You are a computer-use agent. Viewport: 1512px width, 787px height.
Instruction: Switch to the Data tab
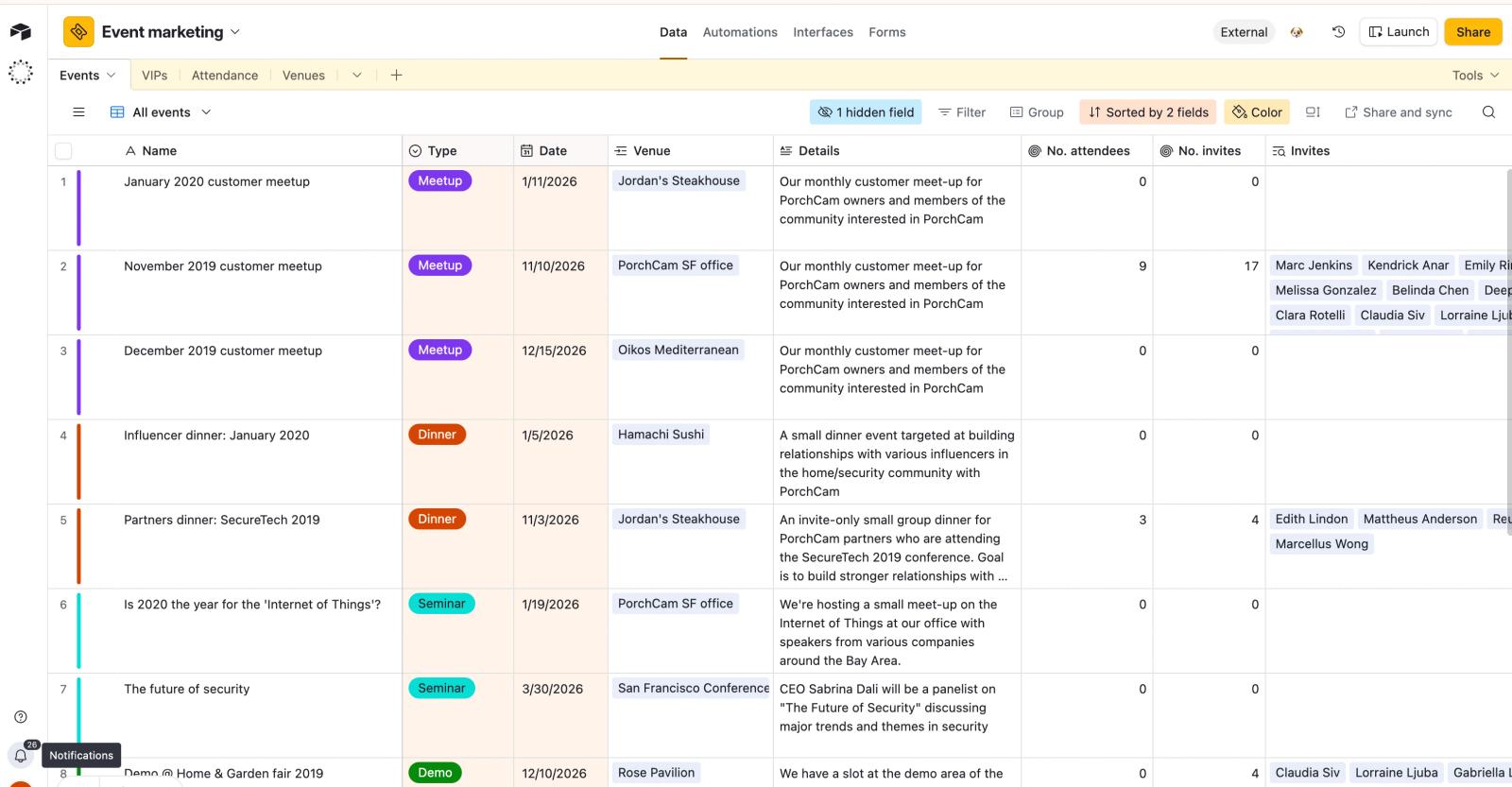[x=673, y=32]
